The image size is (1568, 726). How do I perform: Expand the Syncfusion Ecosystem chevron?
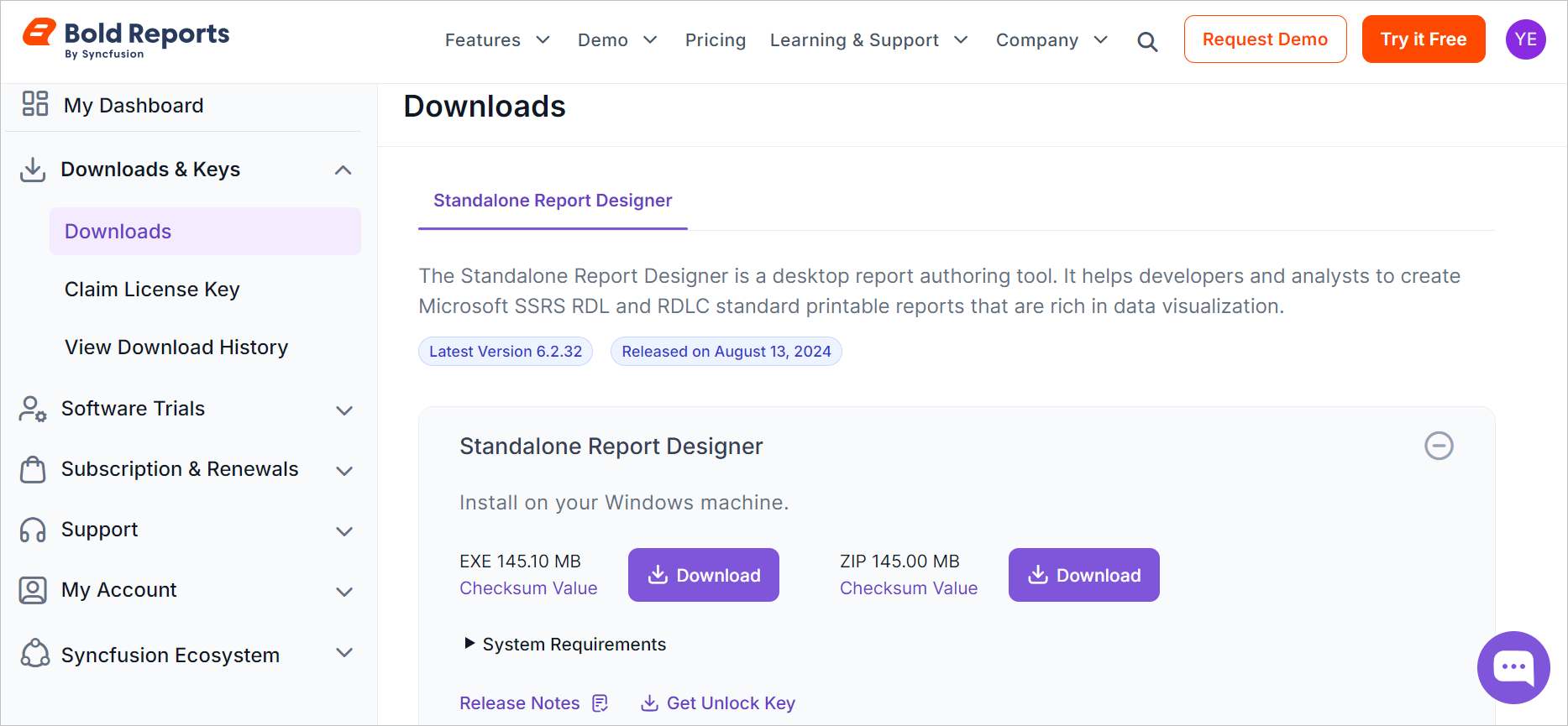pyautogui.click(x=344, y=652)
